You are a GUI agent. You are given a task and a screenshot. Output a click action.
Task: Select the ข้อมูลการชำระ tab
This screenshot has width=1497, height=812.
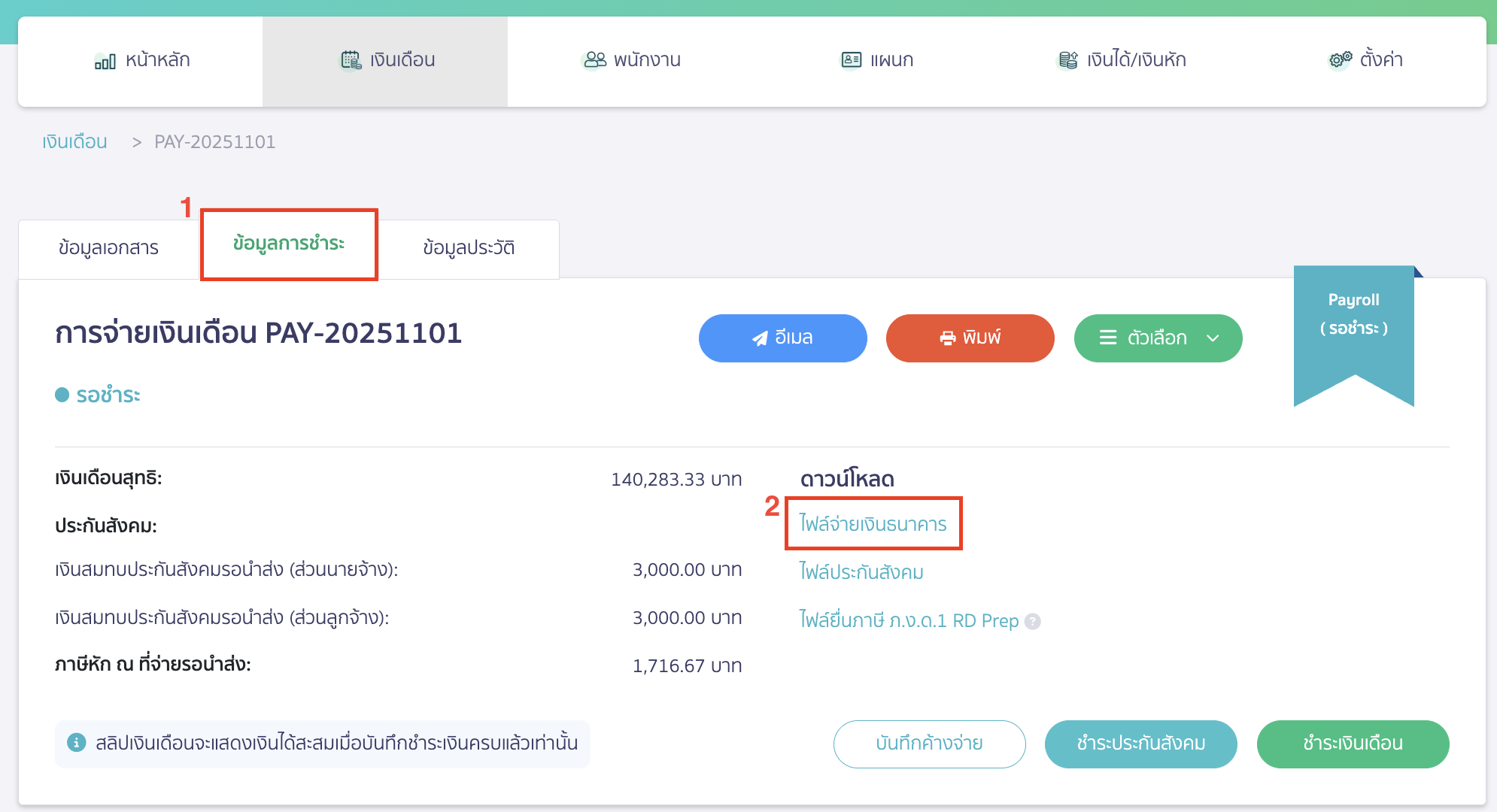pyautogui.click(x=289, y=246)
